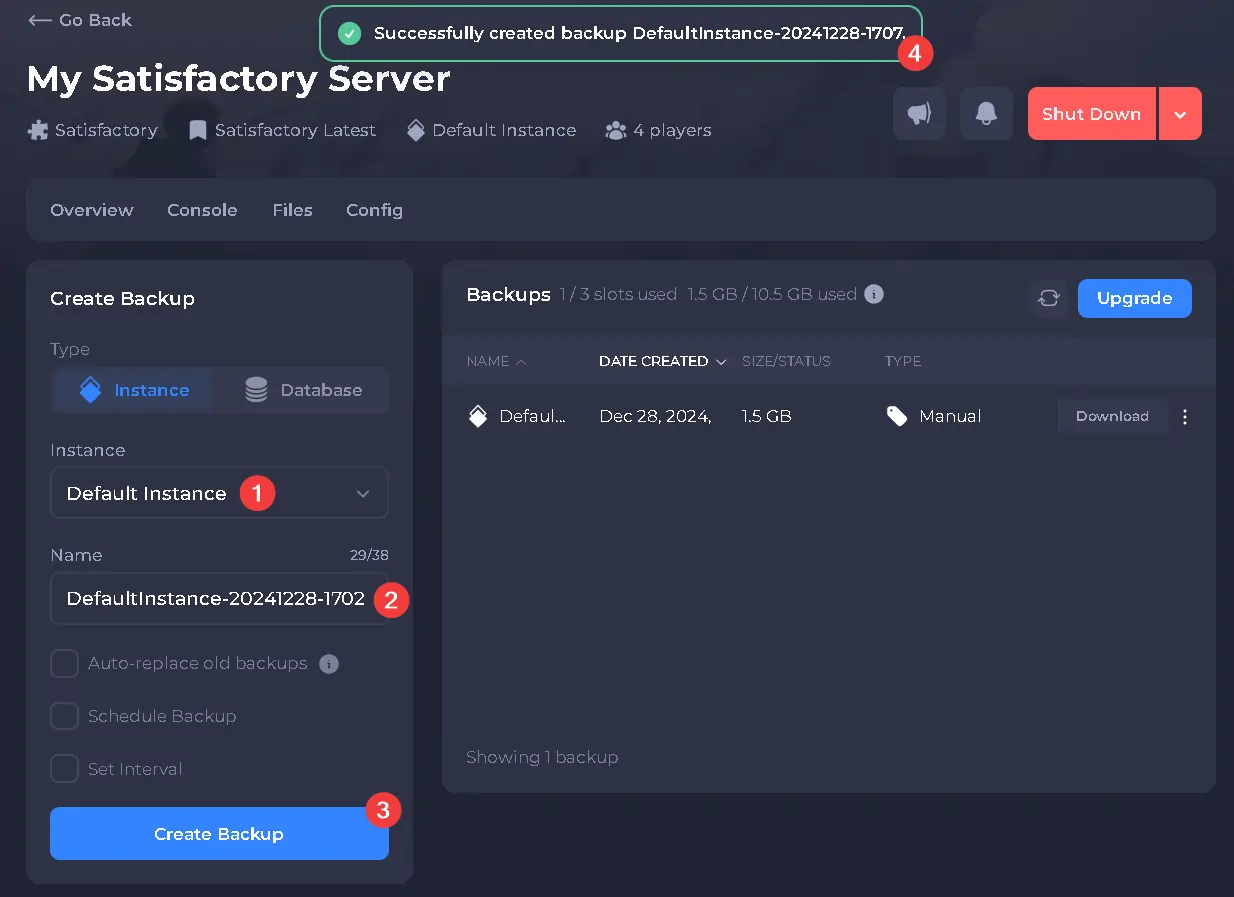Click the Satisfactory Latest bookmark icon
Image resolution: width=1234 pixels, height=897 pixels.
[x=197, y=130]
